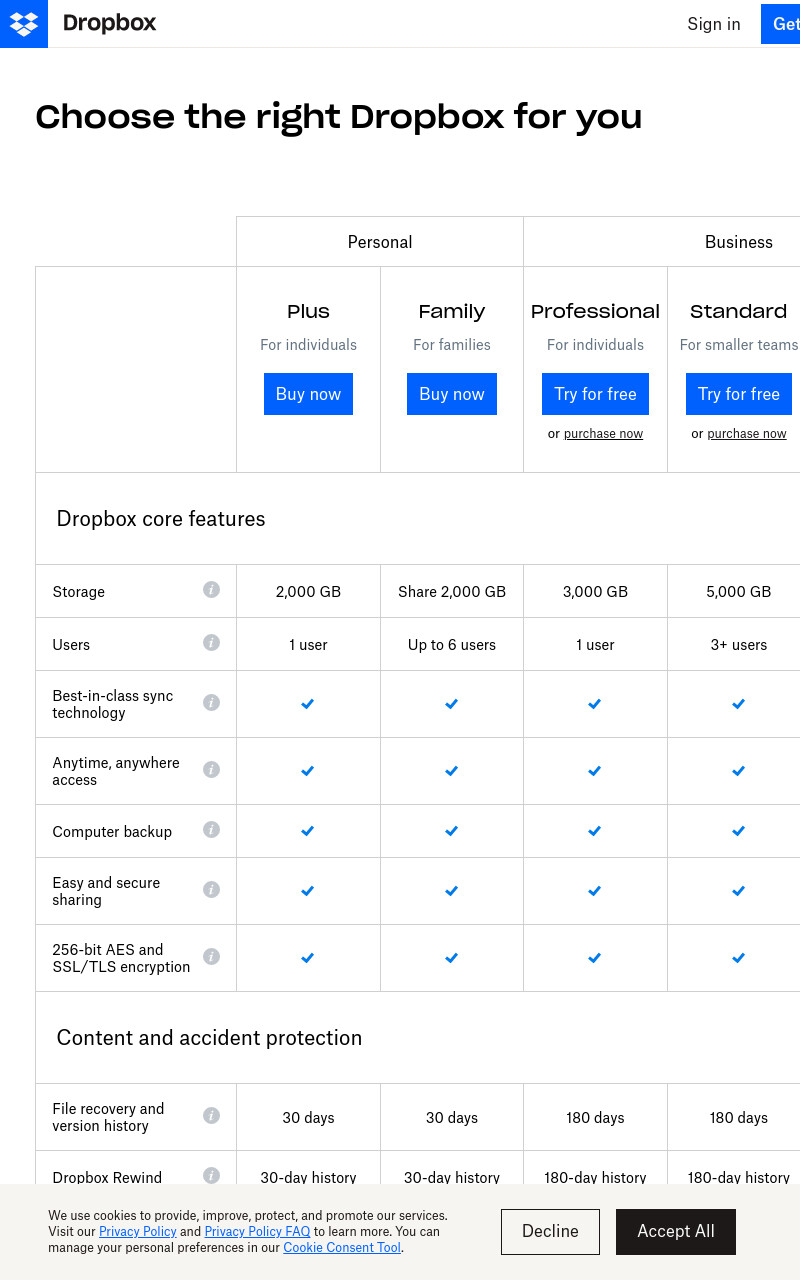Click the 3,000 GB storage cell

pos(595,592)
